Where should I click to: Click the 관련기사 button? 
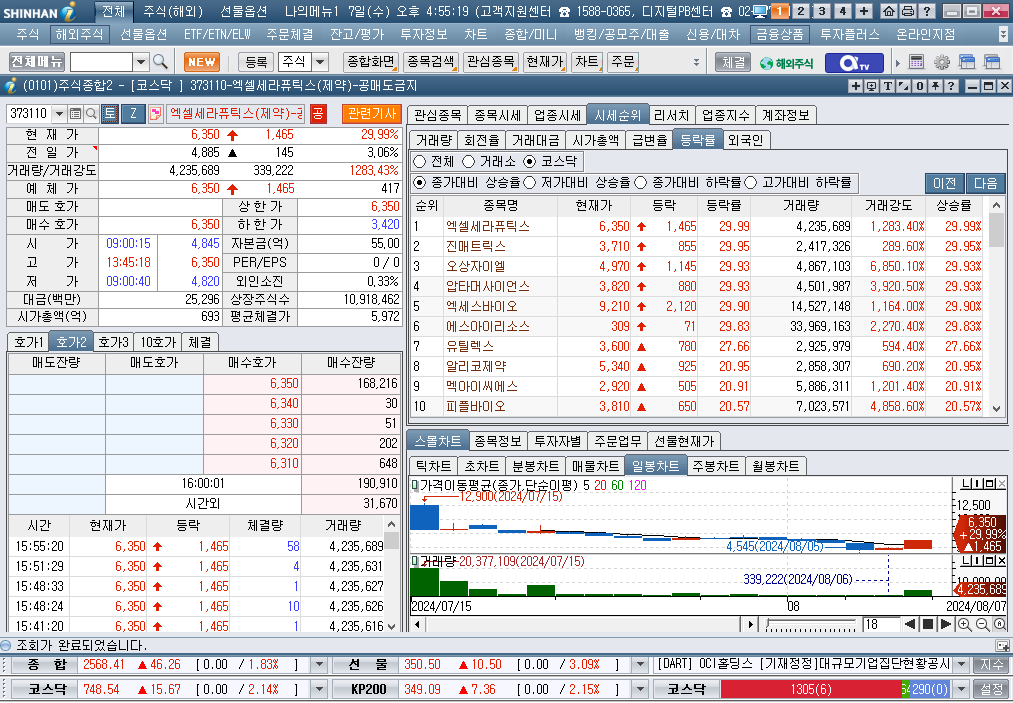371,114
